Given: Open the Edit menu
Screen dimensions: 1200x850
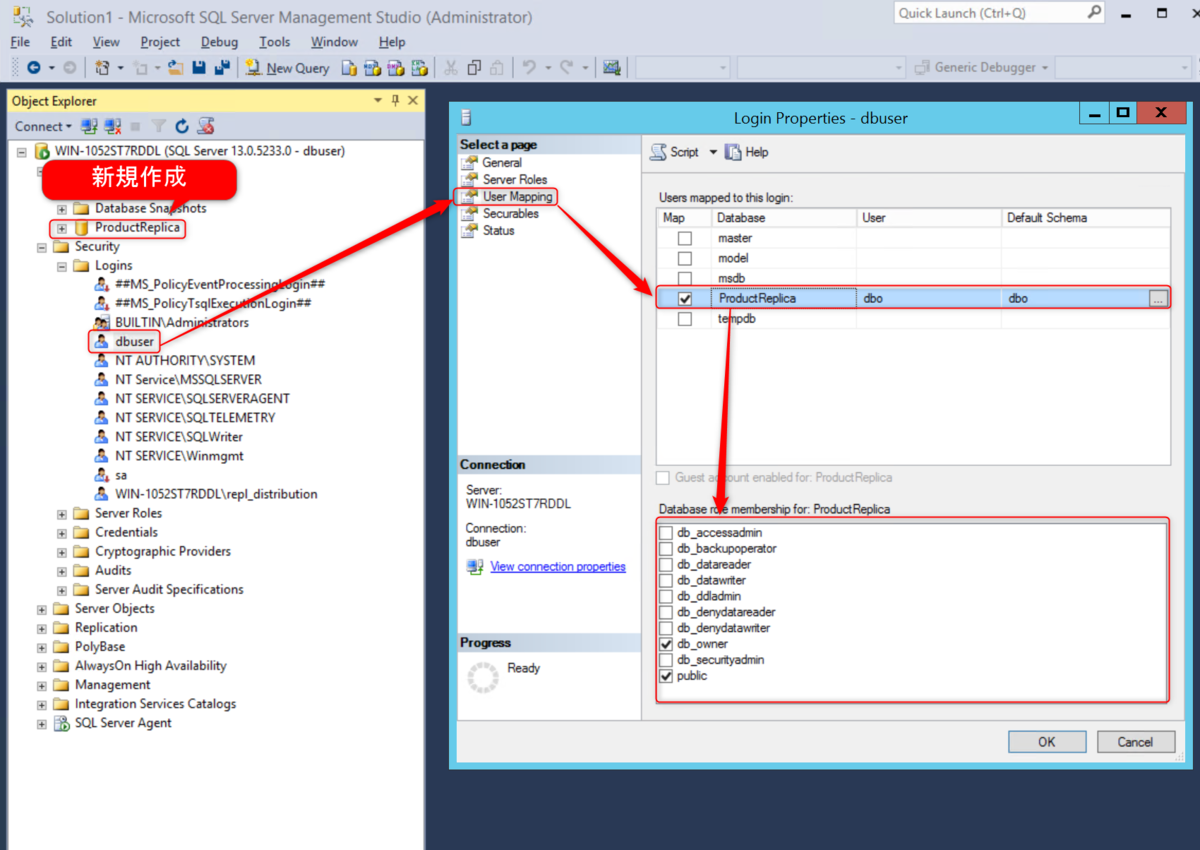Looking at the screenshot, I should click(61, 42).
